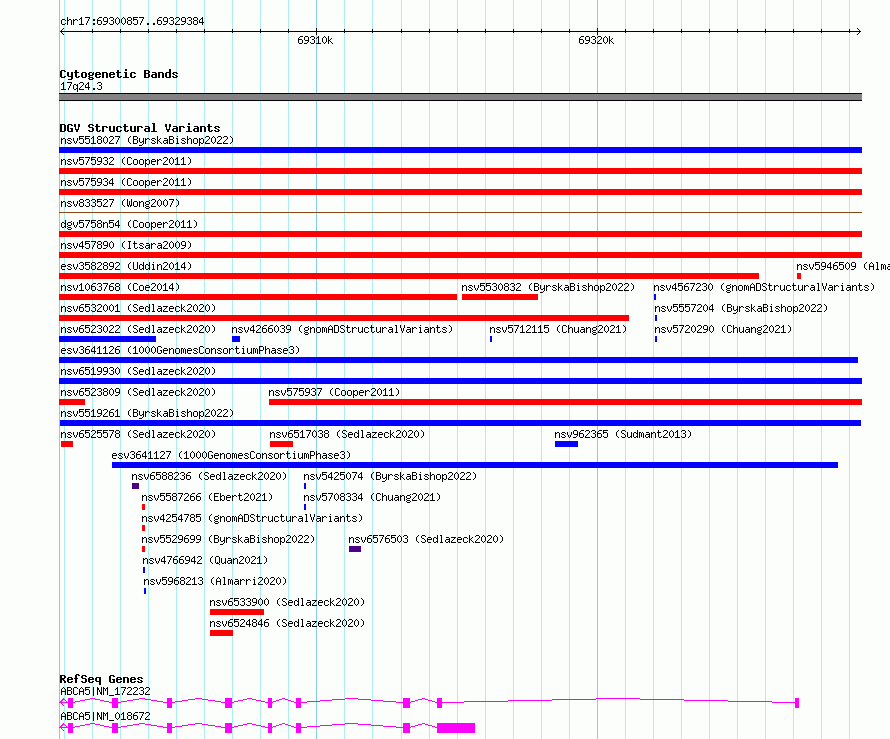Open the nsv5529699 (ByrskaBishop2022) label
The width and height of the screenshot is (890, 739).
[x=228, y=539]
